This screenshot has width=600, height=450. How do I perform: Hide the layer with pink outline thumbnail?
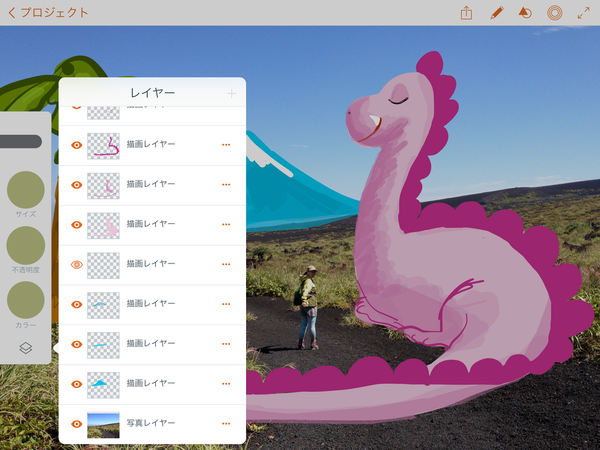point(77,185)
